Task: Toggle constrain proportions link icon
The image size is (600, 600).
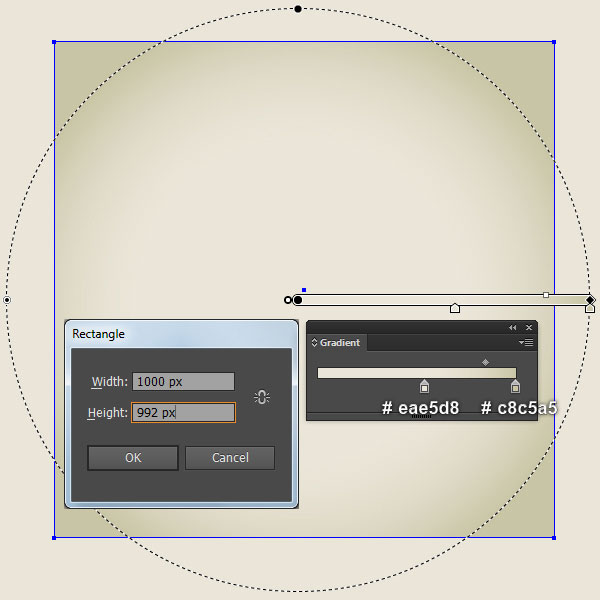Action: click(262, 397)
